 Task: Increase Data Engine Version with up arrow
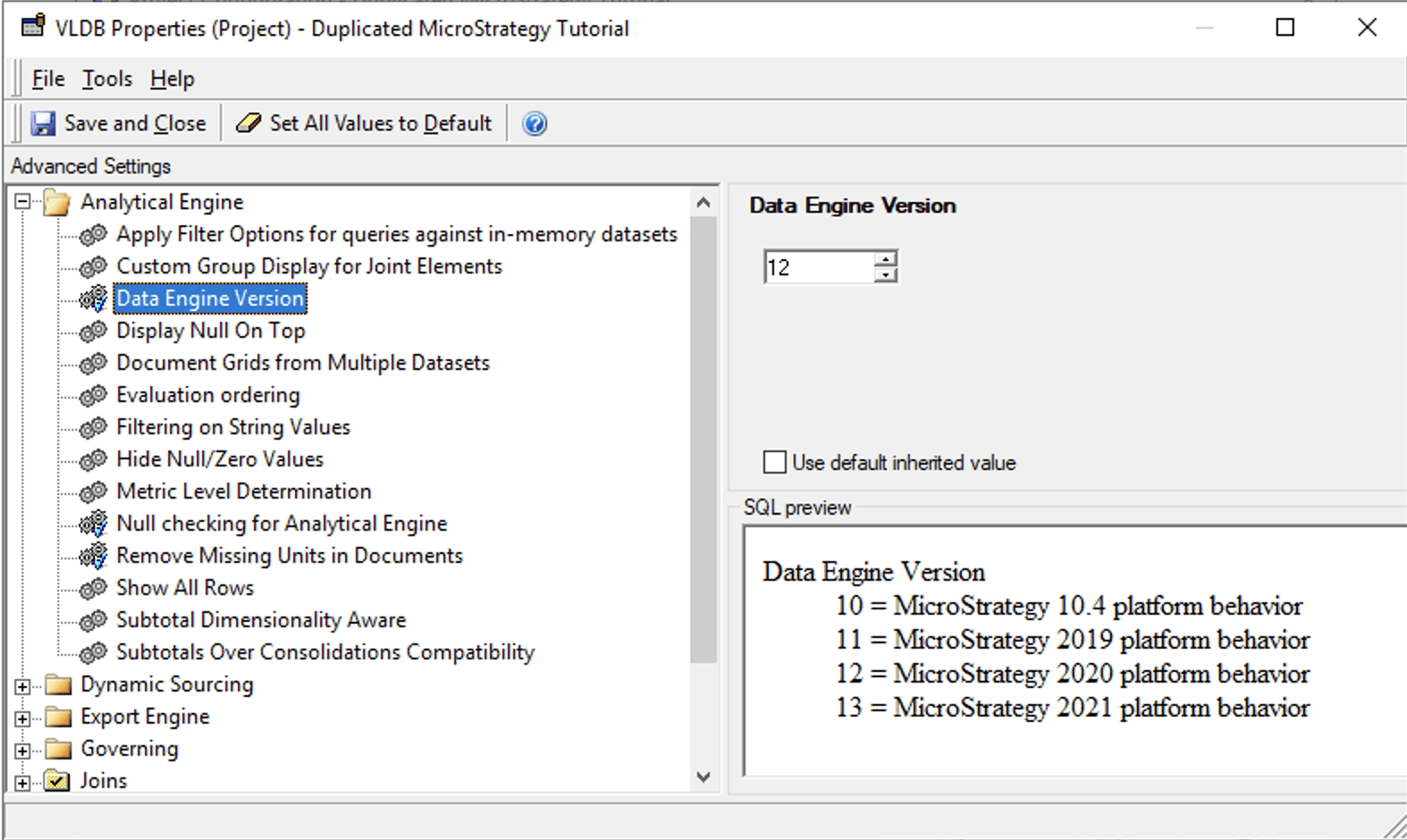point(885,259)
